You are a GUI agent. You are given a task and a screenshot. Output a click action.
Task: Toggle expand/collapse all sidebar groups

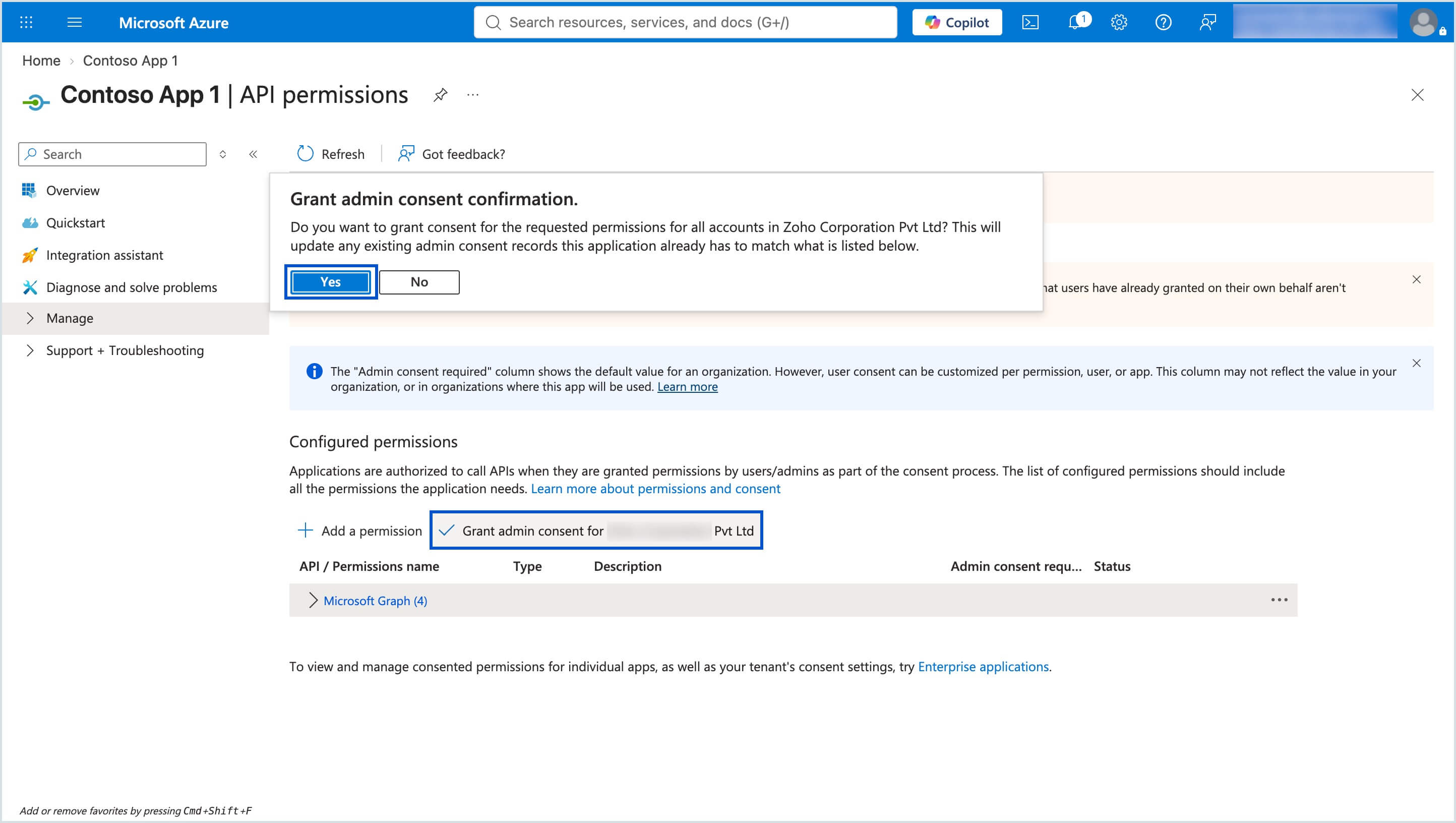[x=223, y=154]
